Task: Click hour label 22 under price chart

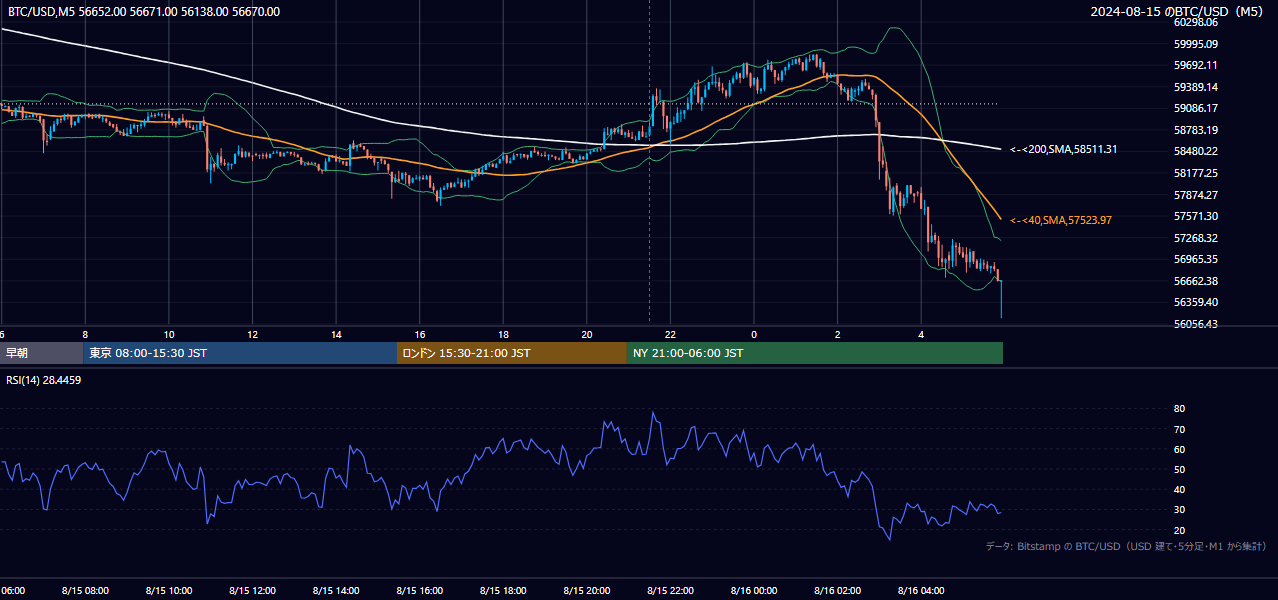Action: tap(671, 335)
